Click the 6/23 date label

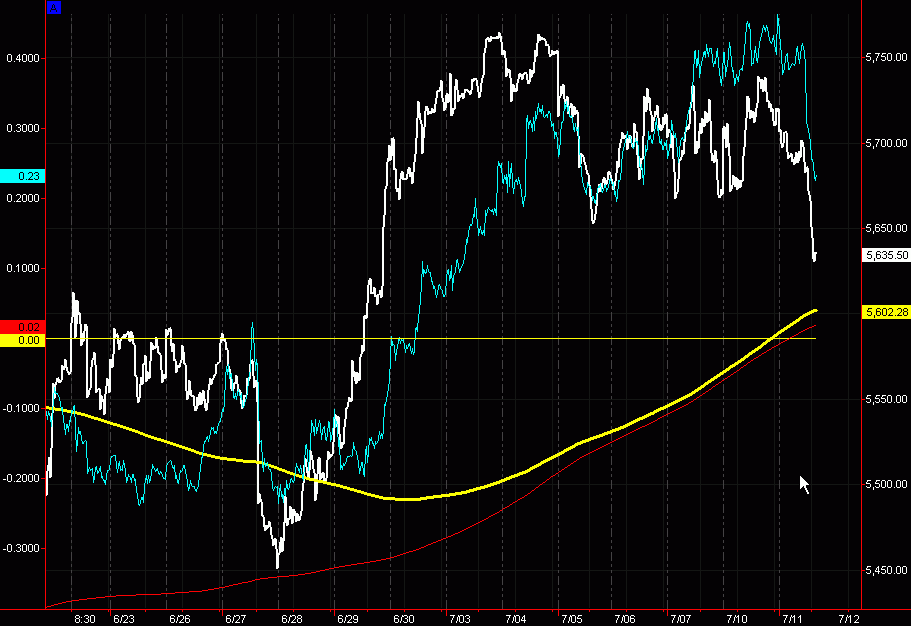click(124, 619)
